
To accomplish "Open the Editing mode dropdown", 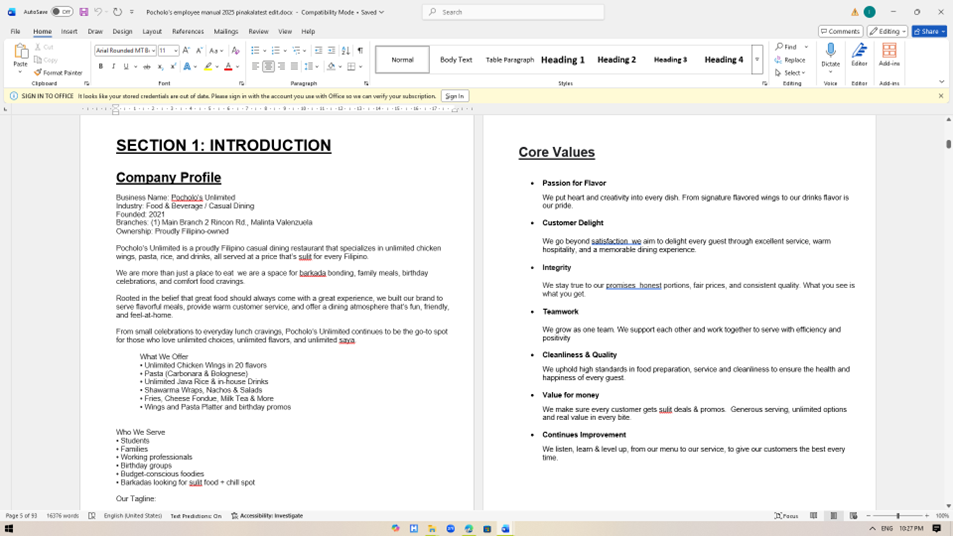I will [x=887, y=32].
